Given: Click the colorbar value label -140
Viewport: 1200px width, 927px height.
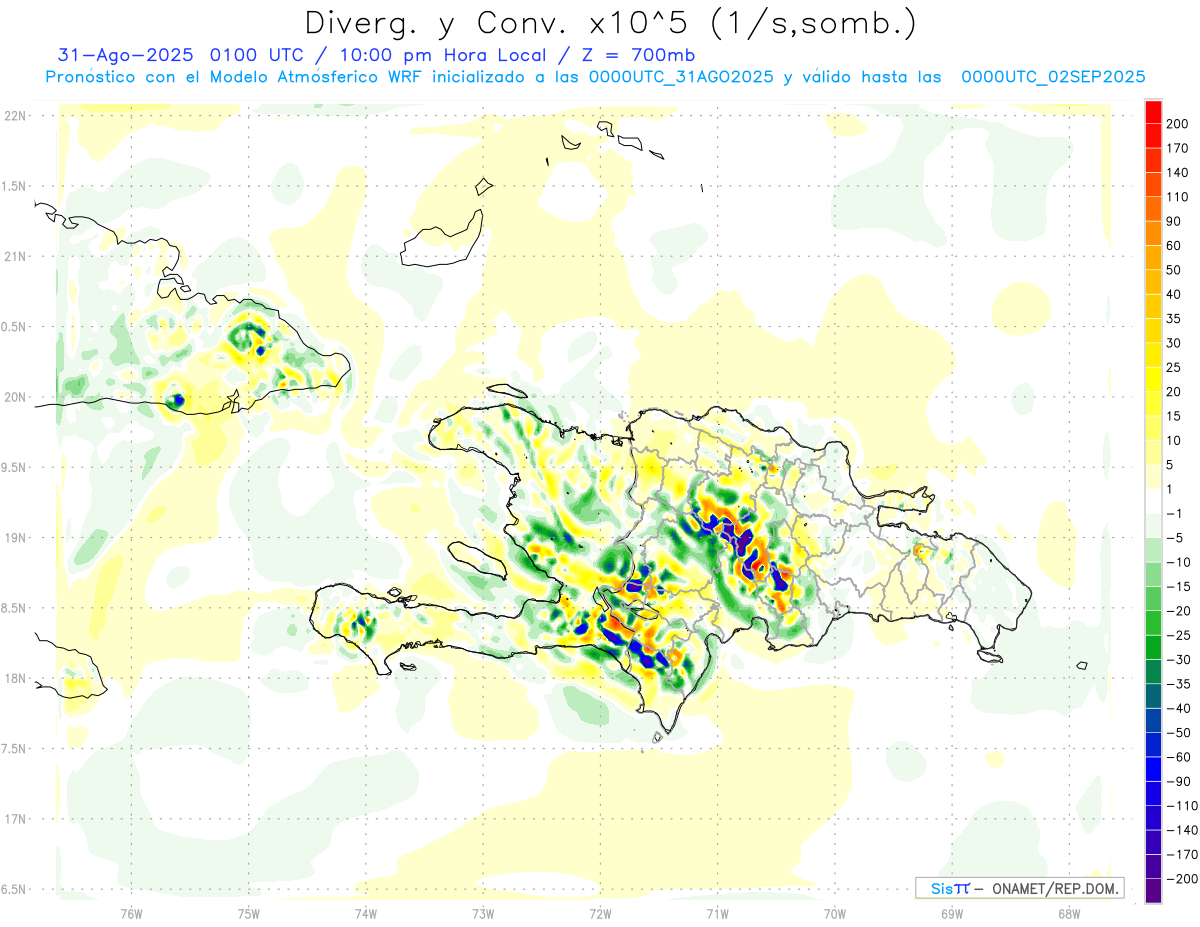Looking at the screenshot, I should tap(1181, 830).
